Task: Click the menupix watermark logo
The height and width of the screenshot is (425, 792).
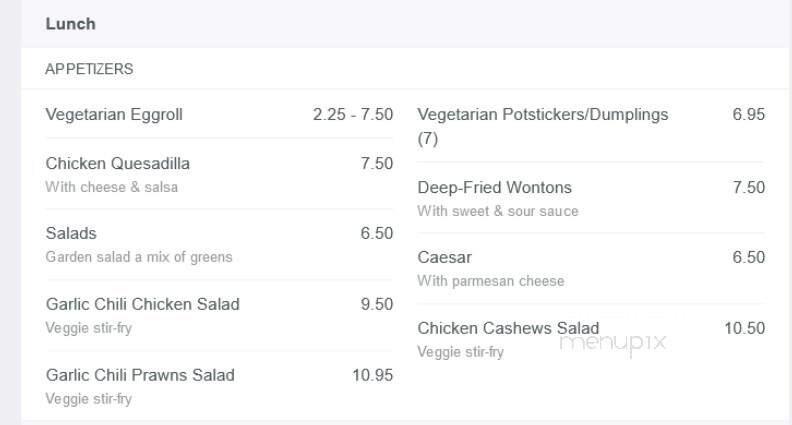Action: click(613, 344)
